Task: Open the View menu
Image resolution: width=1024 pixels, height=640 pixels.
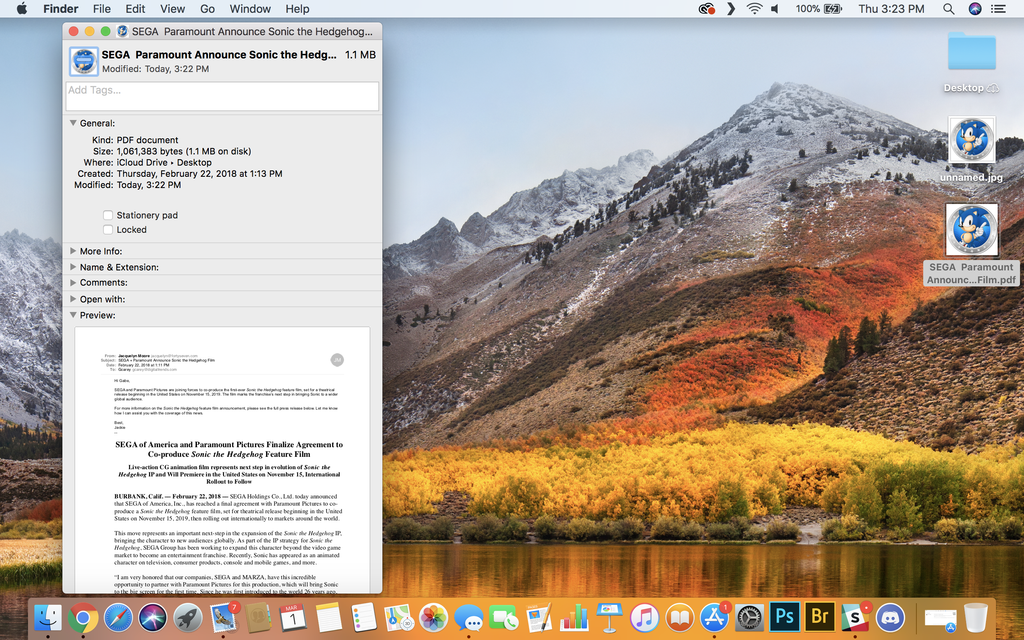Action: [x=172, y=9]
